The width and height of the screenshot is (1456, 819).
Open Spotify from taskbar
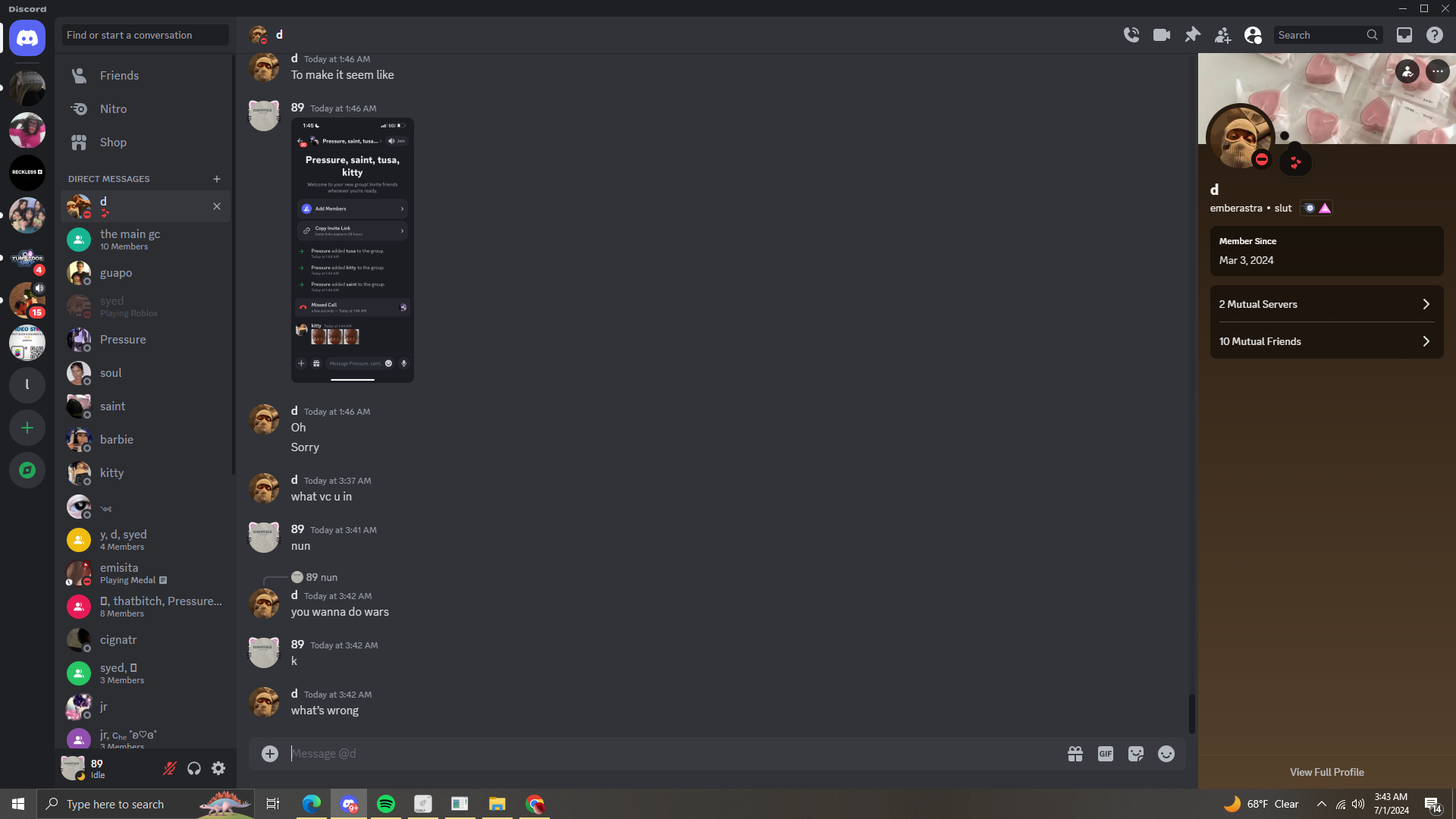[x=386, y=804]
